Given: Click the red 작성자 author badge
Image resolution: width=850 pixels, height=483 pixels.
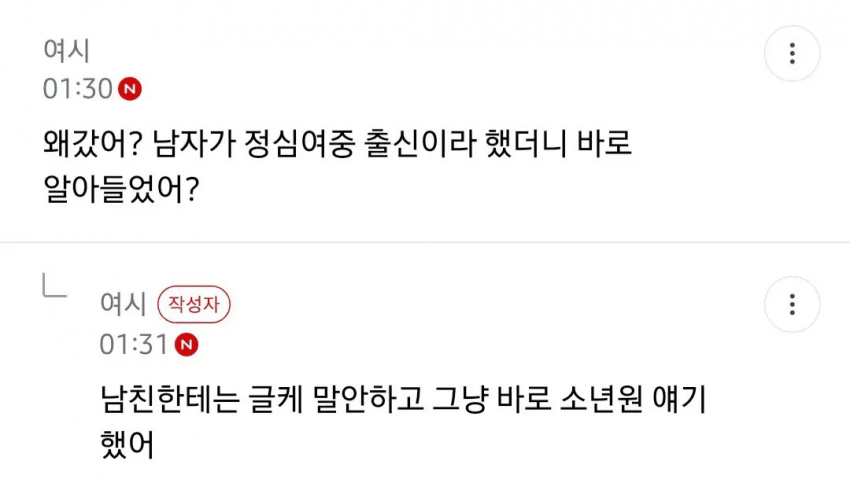Looking at the screenshot, I should [x=196, y=305].
